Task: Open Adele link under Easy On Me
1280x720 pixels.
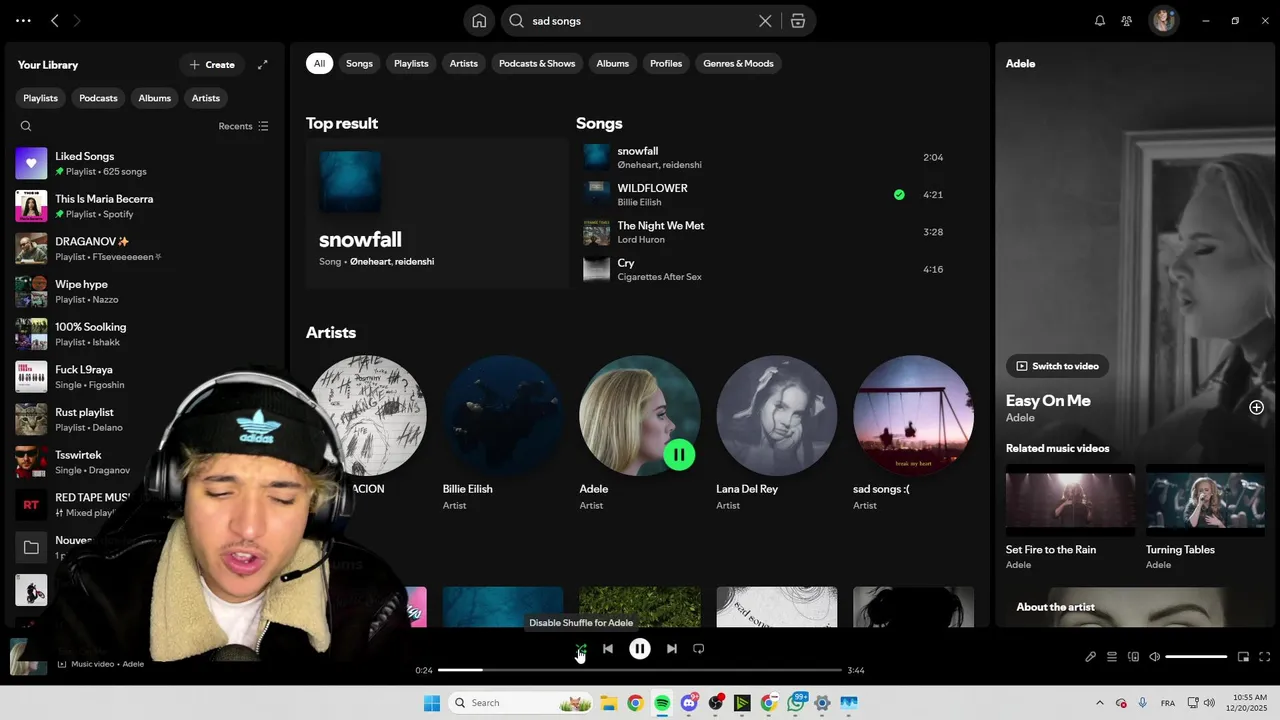Action: click(1020, 418)
